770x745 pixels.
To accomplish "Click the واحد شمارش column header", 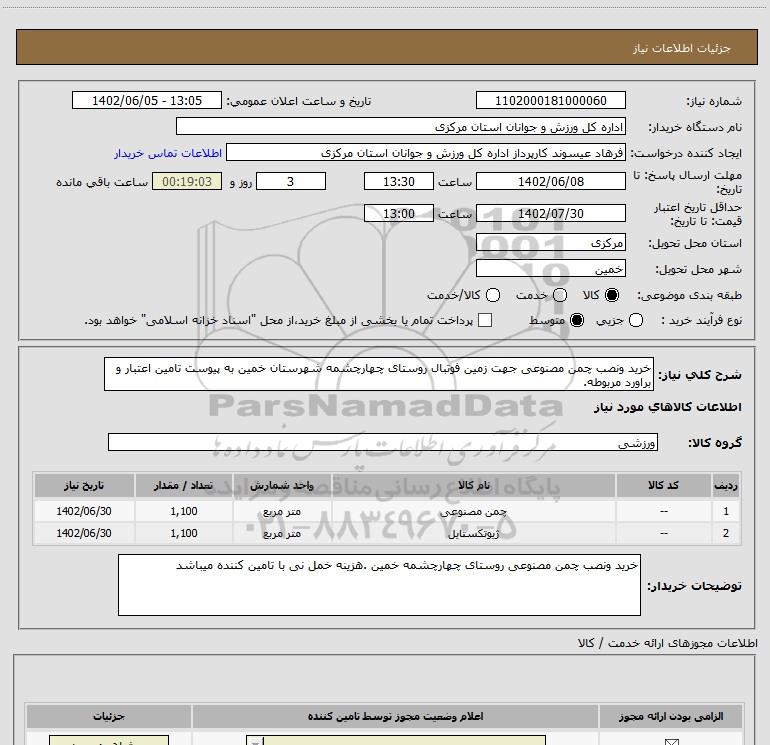I will 282,485.
